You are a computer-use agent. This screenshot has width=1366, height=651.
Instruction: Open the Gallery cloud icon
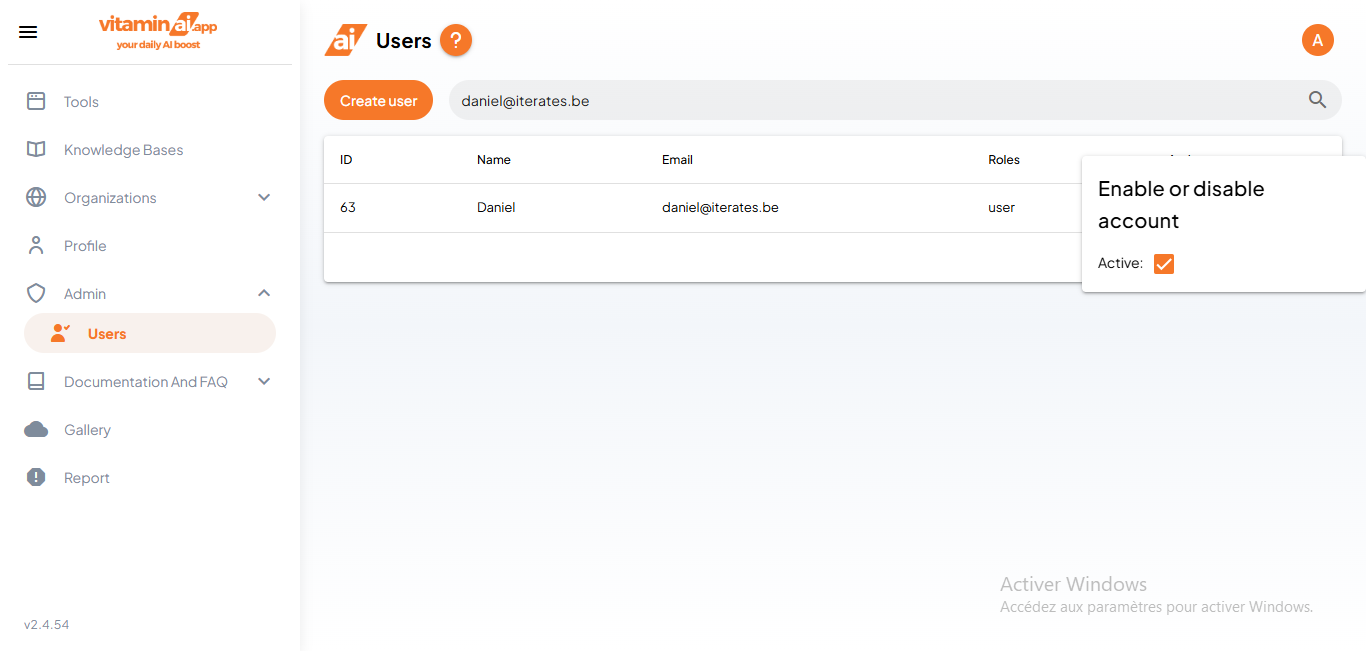pos(36,429)
